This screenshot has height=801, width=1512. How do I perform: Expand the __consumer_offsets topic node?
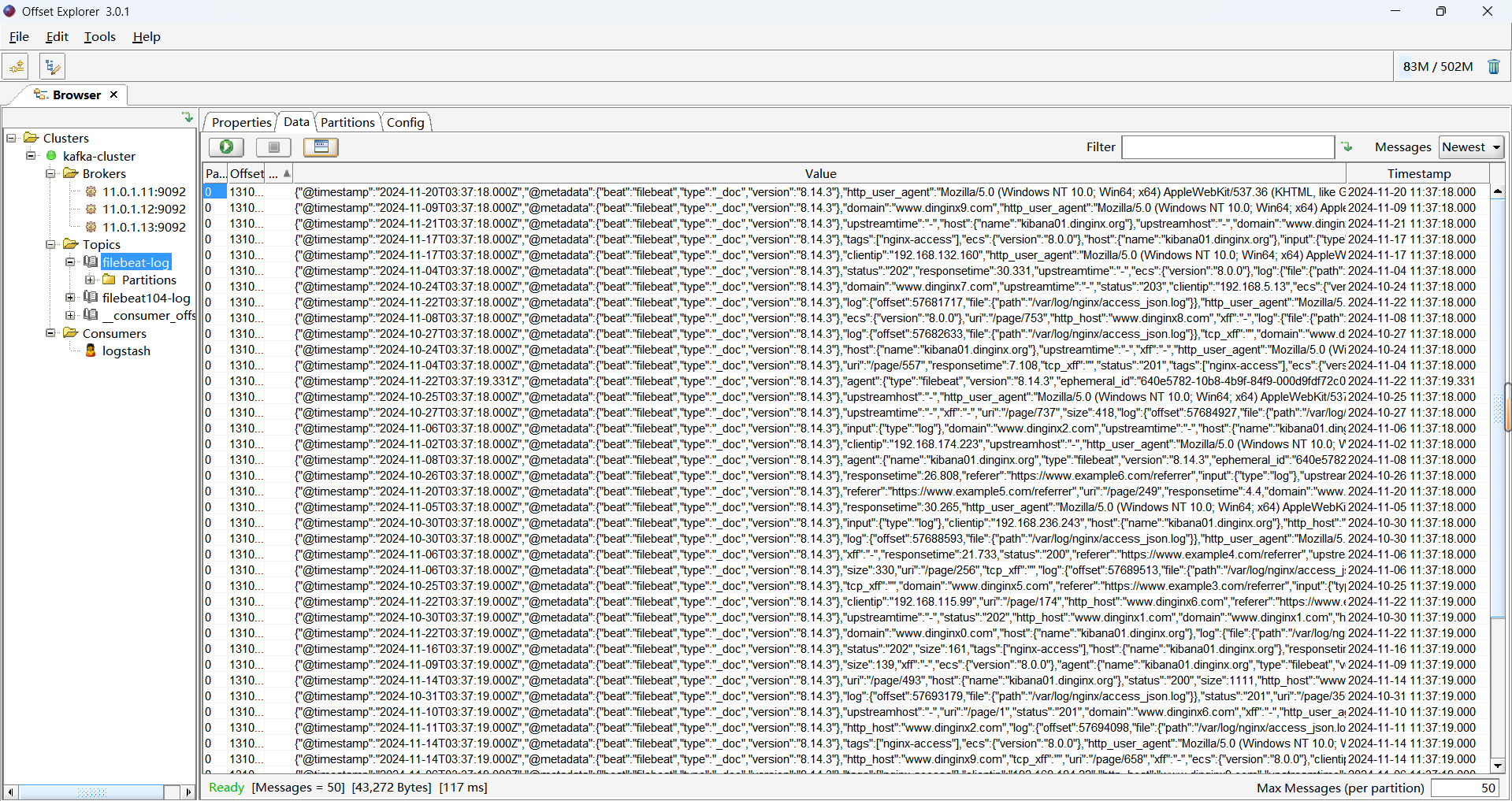[x=70, y=315]
